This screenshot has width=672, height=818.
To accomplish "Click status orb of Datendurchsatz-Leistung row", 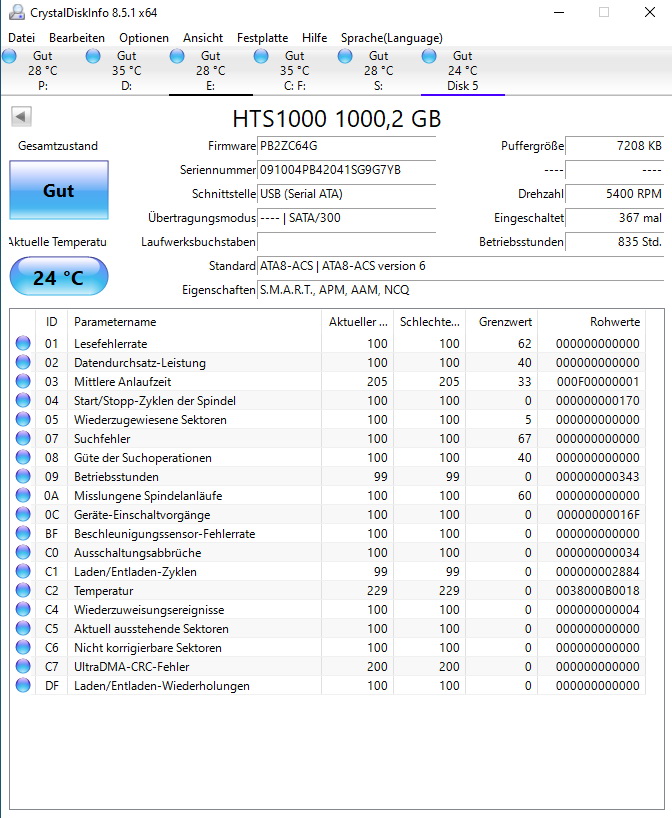I will coord(23,362).
